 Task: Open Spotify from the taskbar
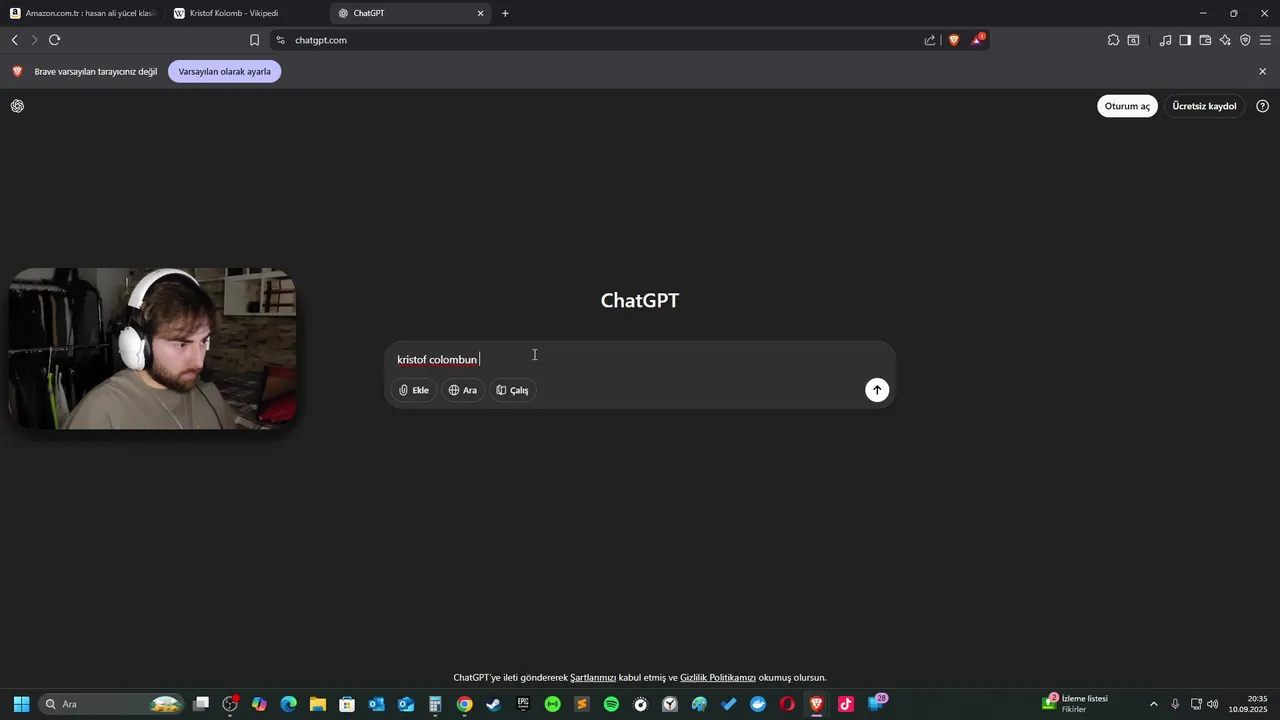click(611, 704)
